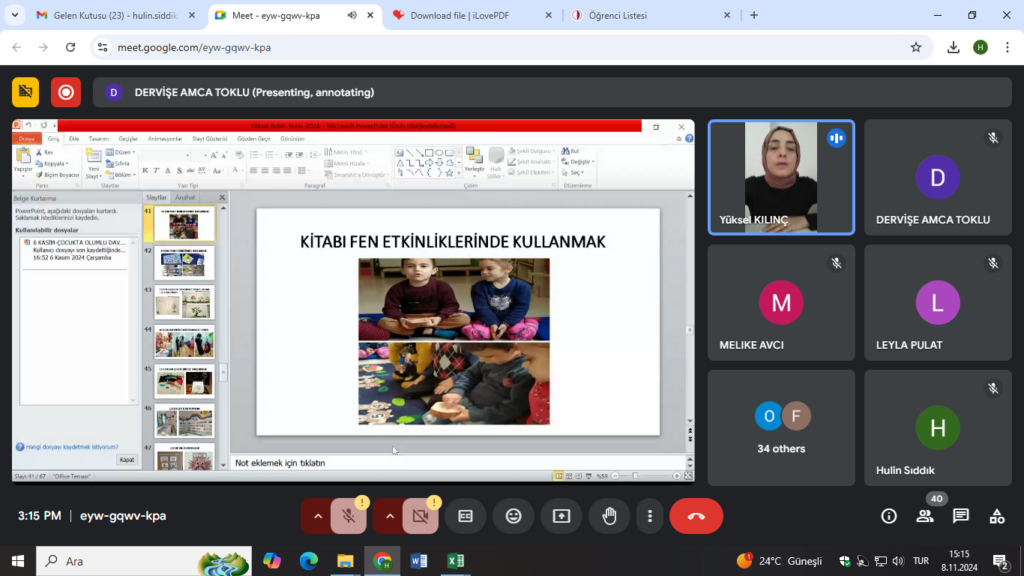Click the present screen button
Screen dimensions: 1024x576
(x=561, y=516)
